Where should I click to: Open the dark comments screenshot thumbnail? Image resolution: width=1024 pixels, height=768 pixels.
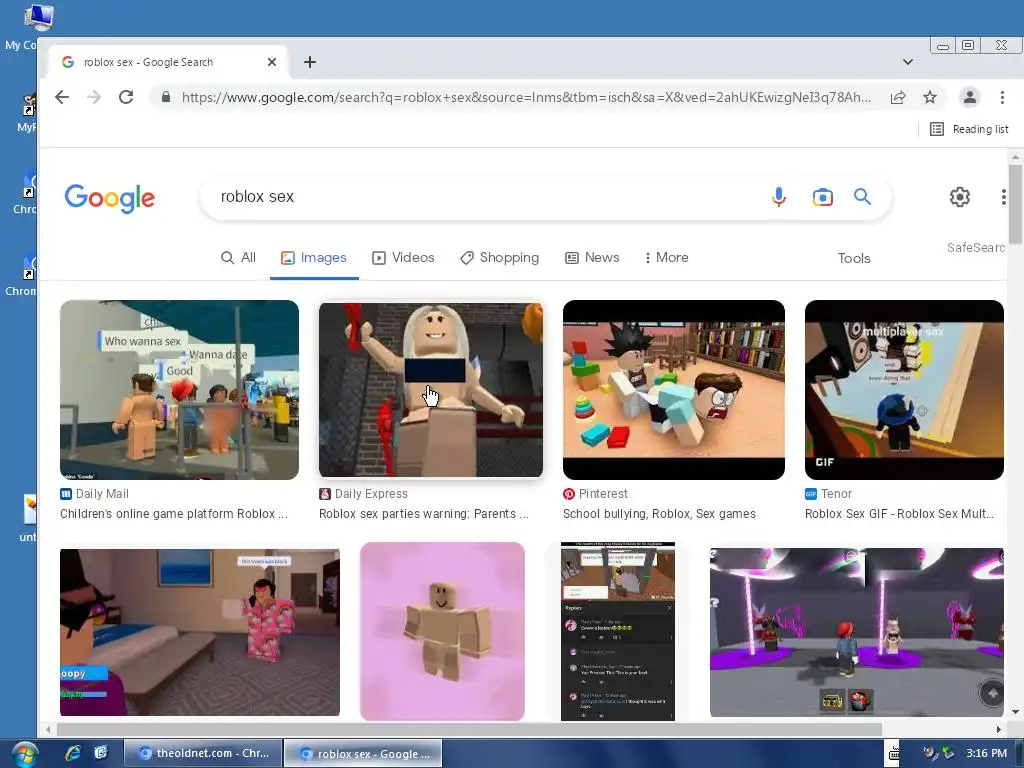[x=618, y=632]
